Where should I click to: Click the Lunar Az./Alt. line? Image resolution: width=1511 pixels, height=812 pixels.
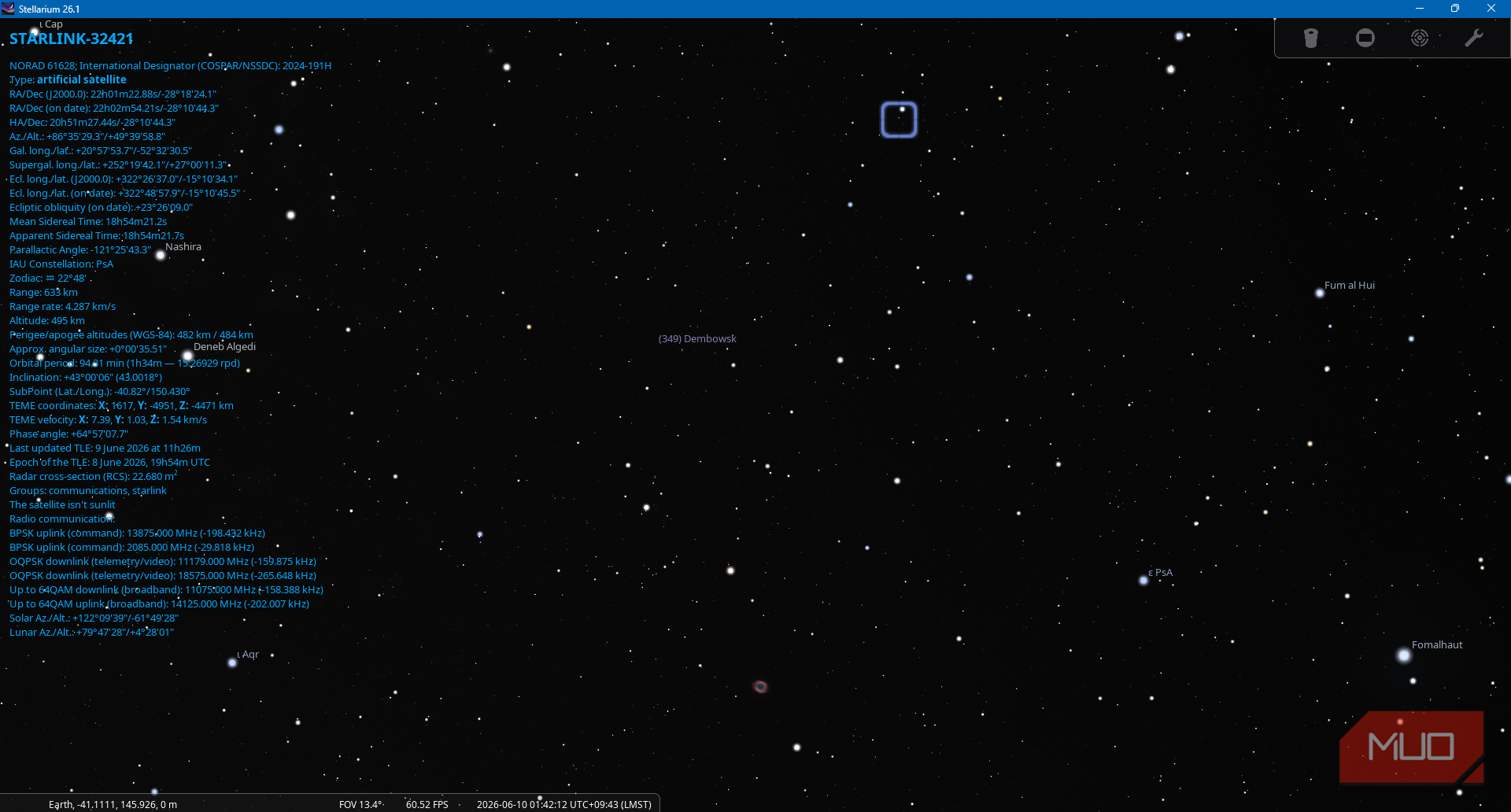click(x=91, y=633)
